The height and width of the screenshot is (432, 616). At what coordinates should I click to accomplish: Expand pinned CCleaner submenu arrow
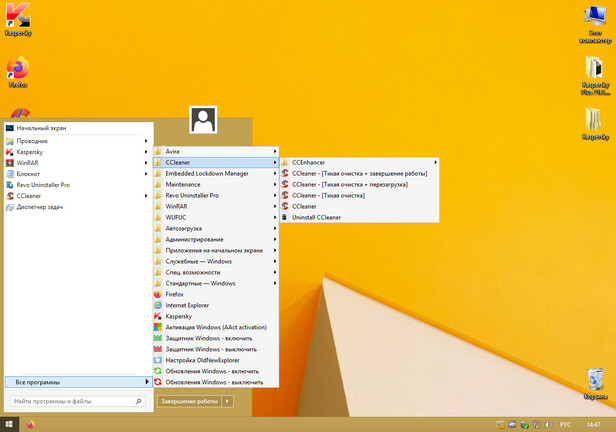click(146, 196)
